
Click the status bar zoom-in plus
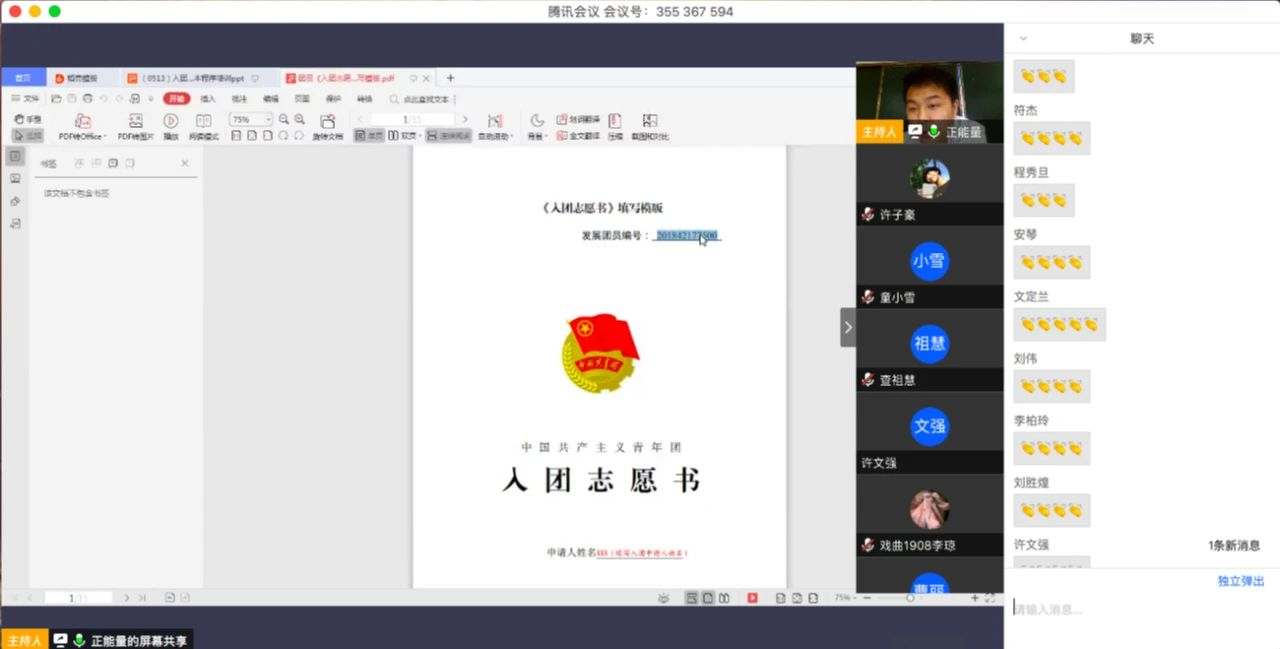pyautogui.click(x=975, y=598)
